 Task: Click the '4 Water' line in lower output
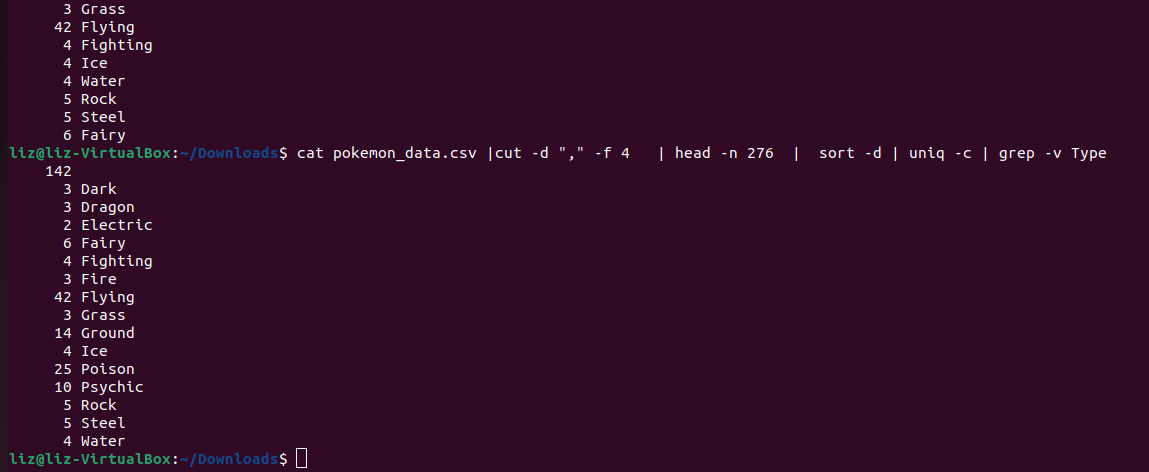click(95, 441)
